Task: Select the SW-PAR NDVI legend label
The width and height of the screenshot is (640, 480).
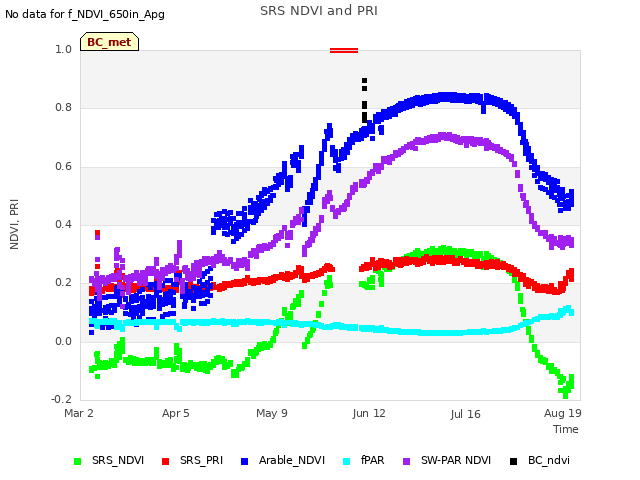Action: pyautogui.click(x=456, y=460)
